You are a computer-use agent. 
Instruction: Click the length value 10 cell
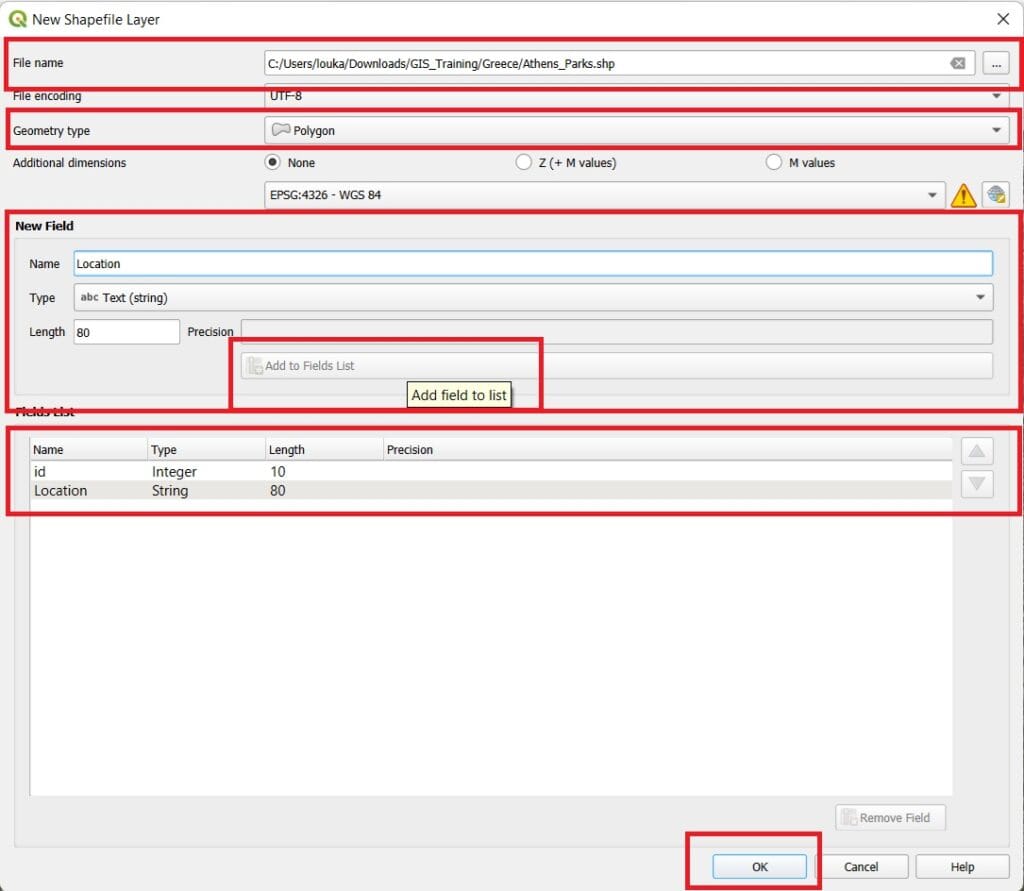[278, 472]
